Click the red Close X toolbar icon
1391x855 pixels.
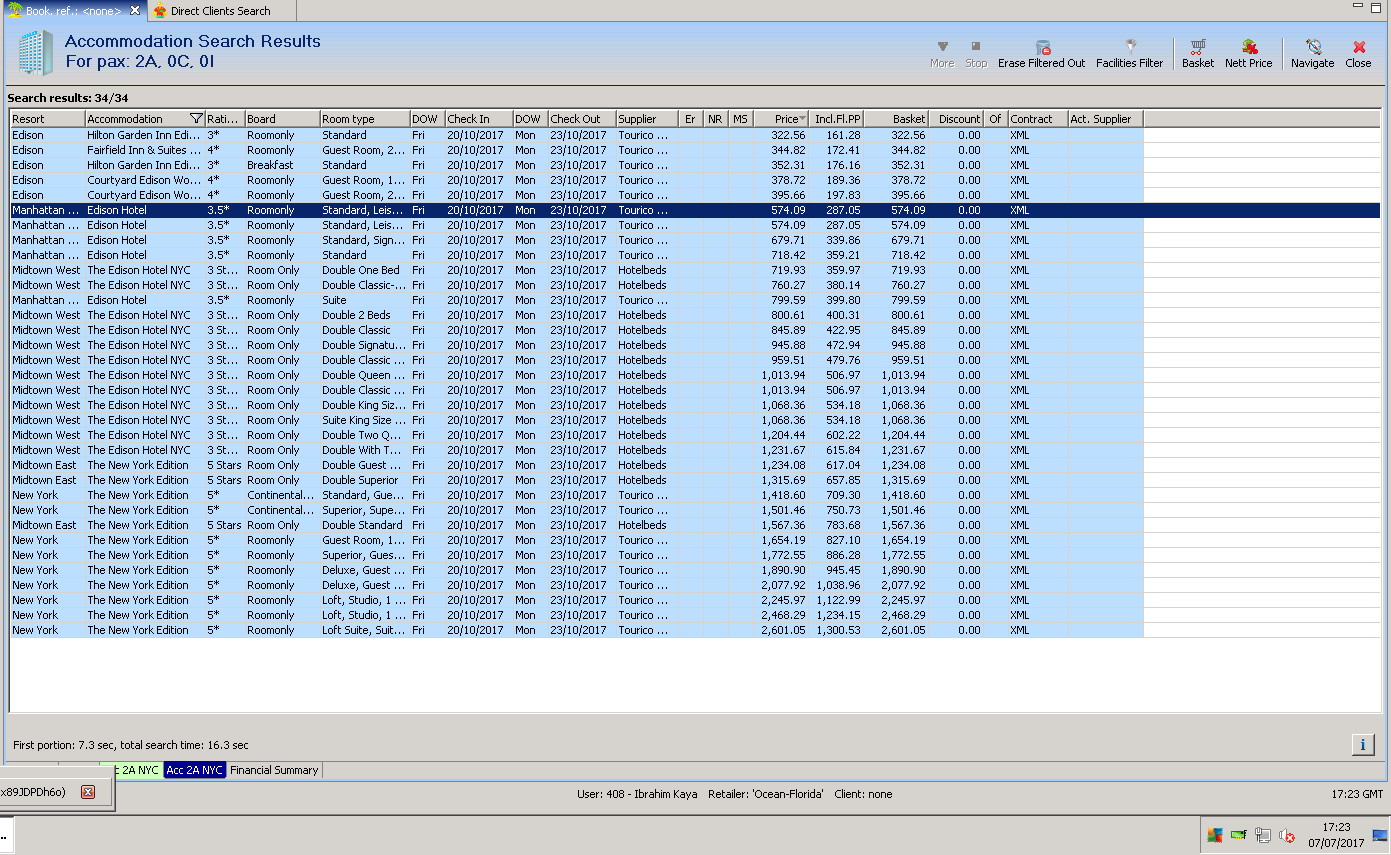pyautogui.click(x=1358, y=47)
